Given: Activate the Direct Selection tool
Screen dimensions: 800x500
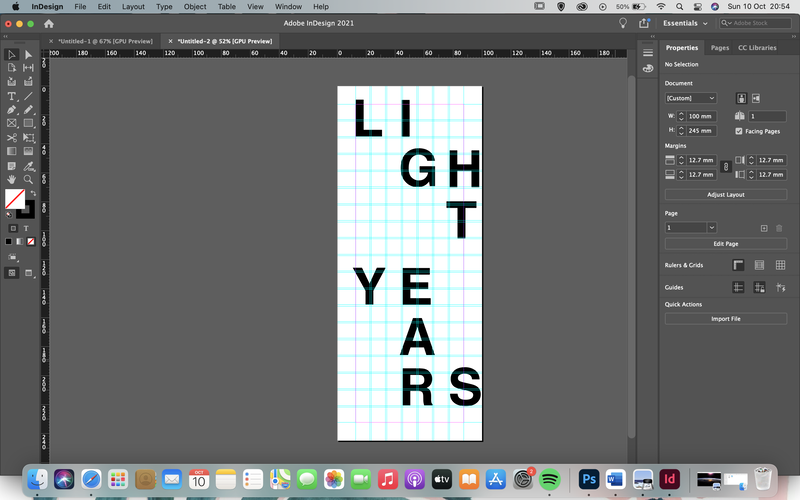Looking at the screenshot, I should pos(28,55).
